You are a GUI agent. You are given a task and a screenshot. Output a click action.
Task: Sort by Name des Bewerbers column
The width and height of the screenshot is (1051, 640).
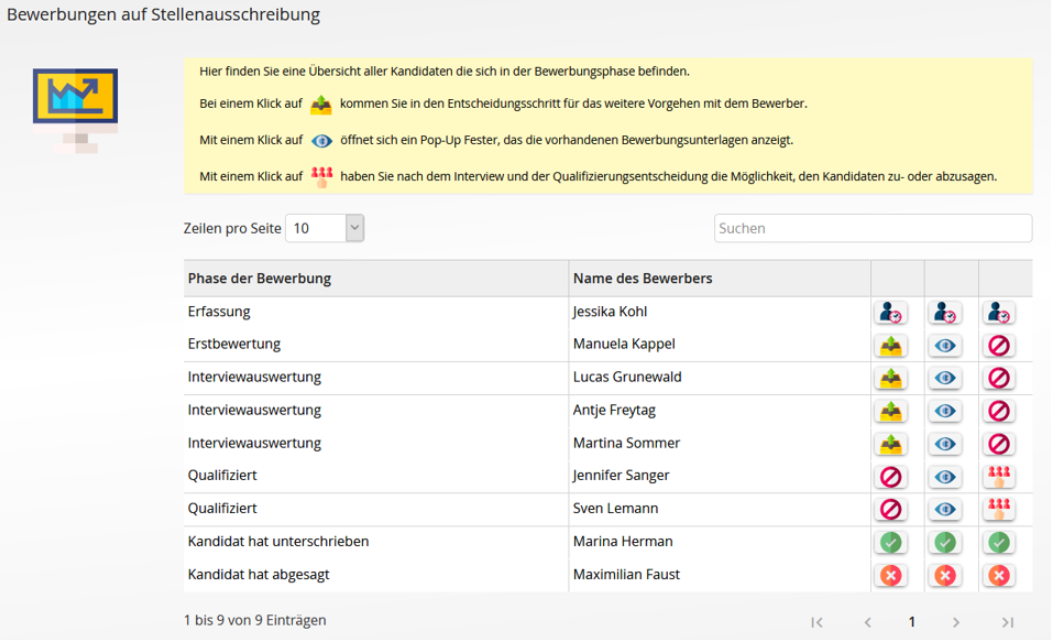642,278
